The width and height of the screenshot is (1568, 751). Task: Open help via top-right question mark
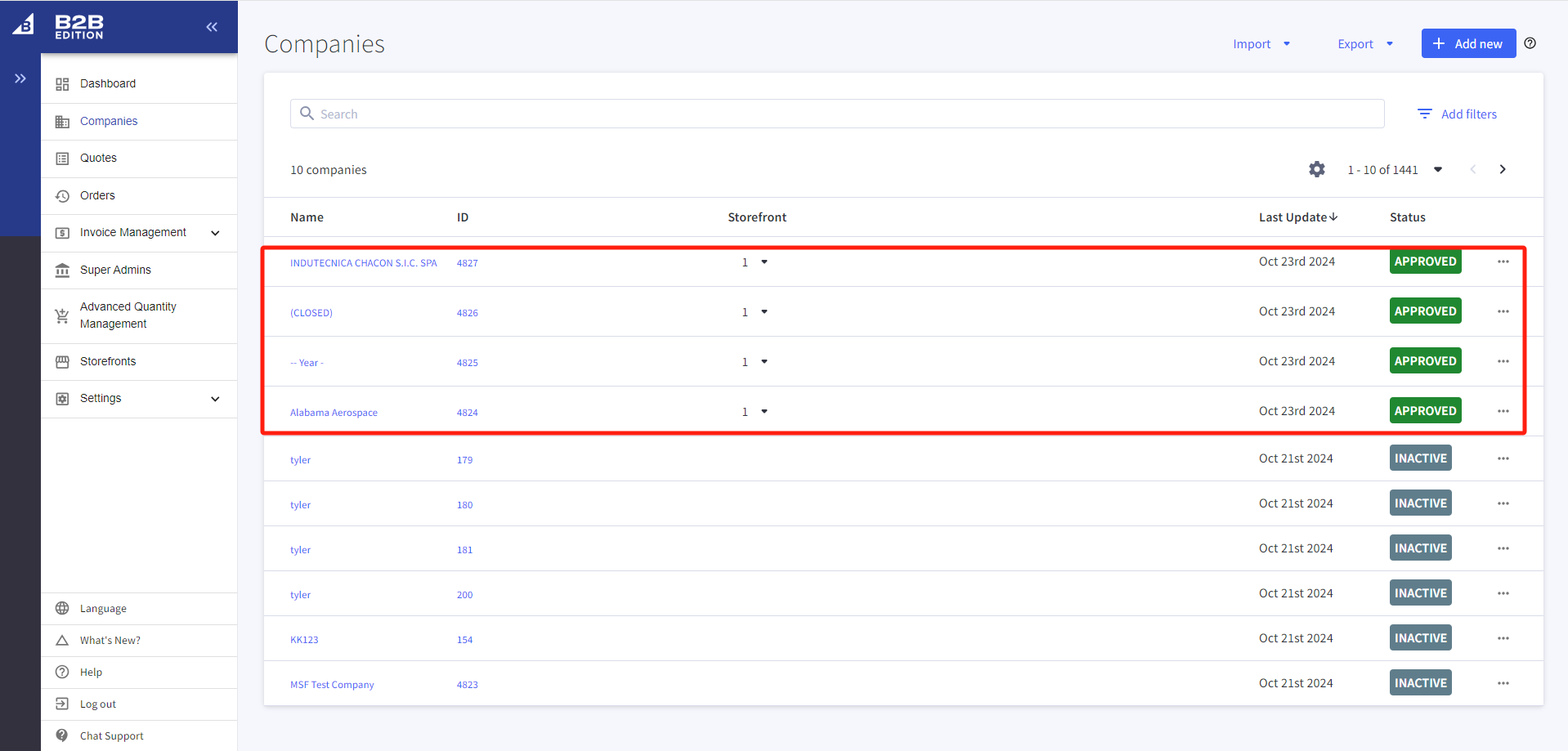1530,43
